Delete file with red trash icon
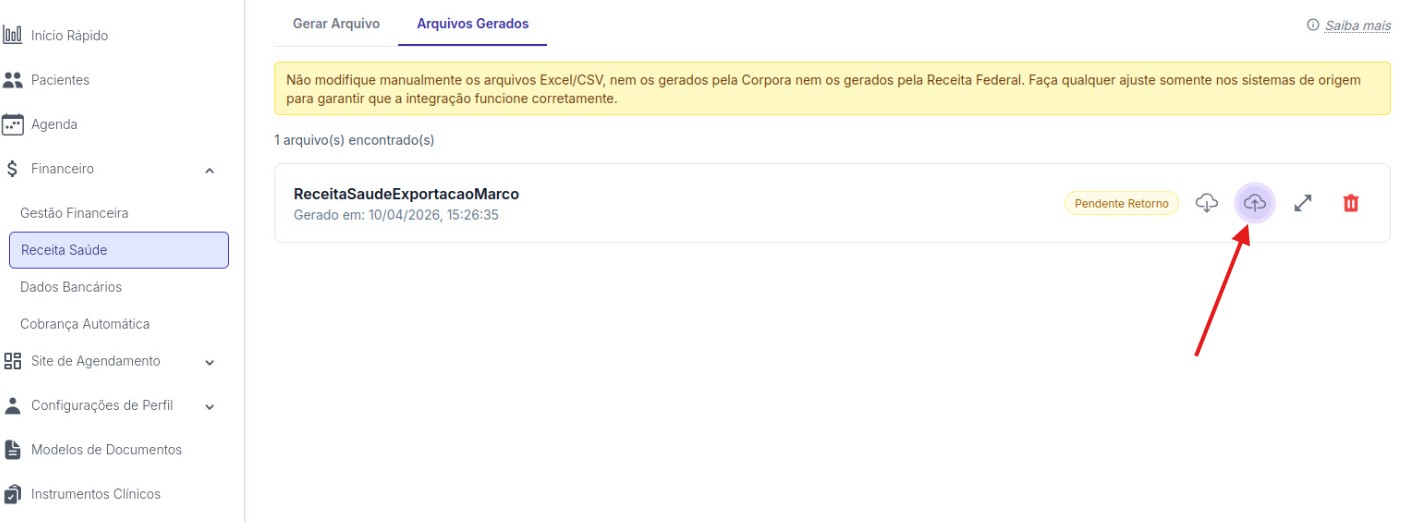The image size is (1404, 523). [1350, 203]
